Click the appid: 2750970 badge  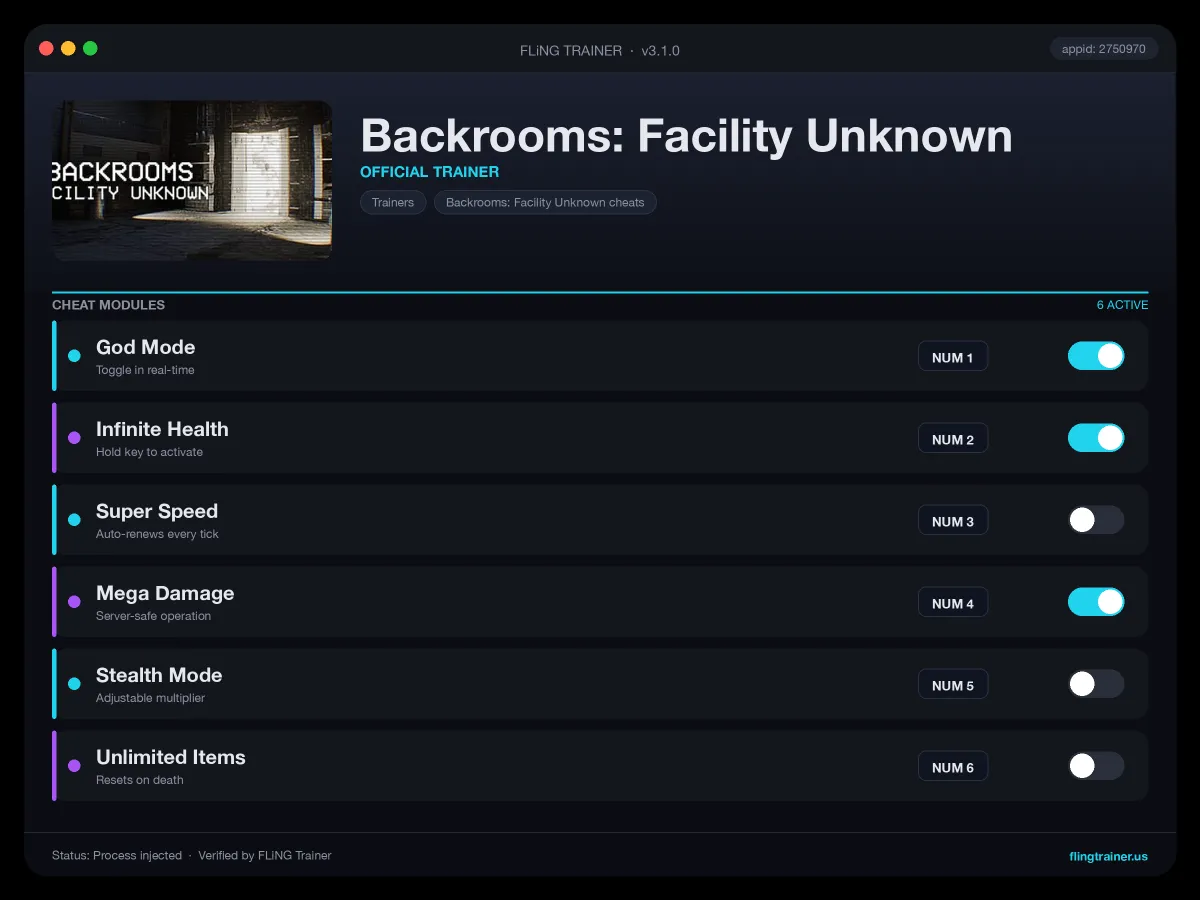[1104, 49]
